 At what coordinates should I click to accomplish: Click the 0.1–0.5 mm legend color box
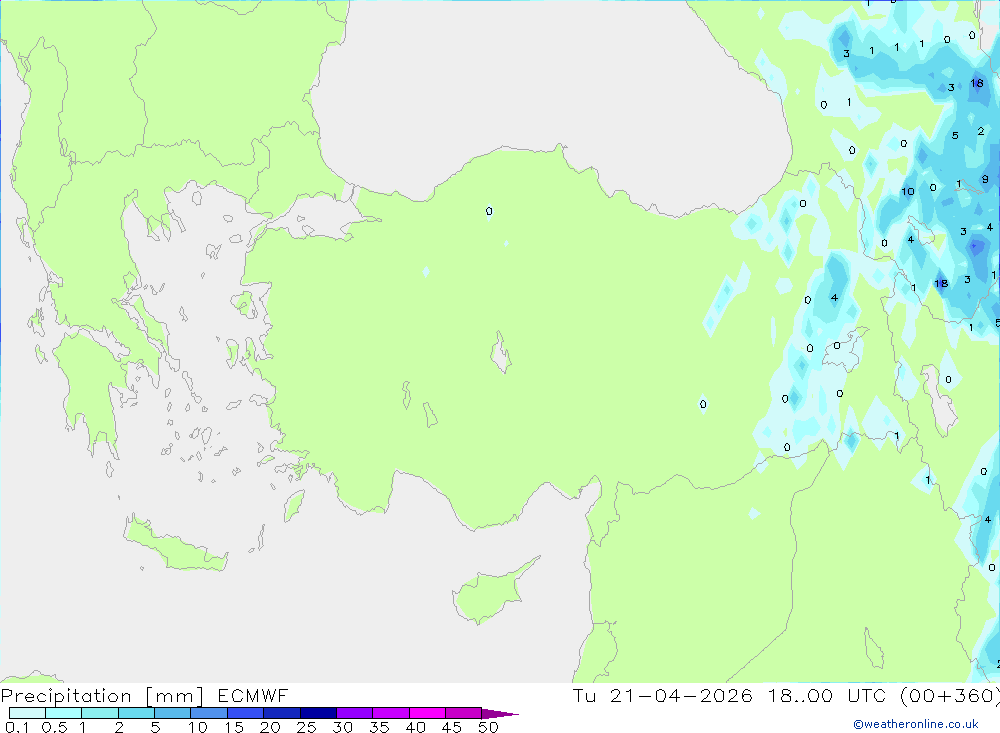coord(27,713)
